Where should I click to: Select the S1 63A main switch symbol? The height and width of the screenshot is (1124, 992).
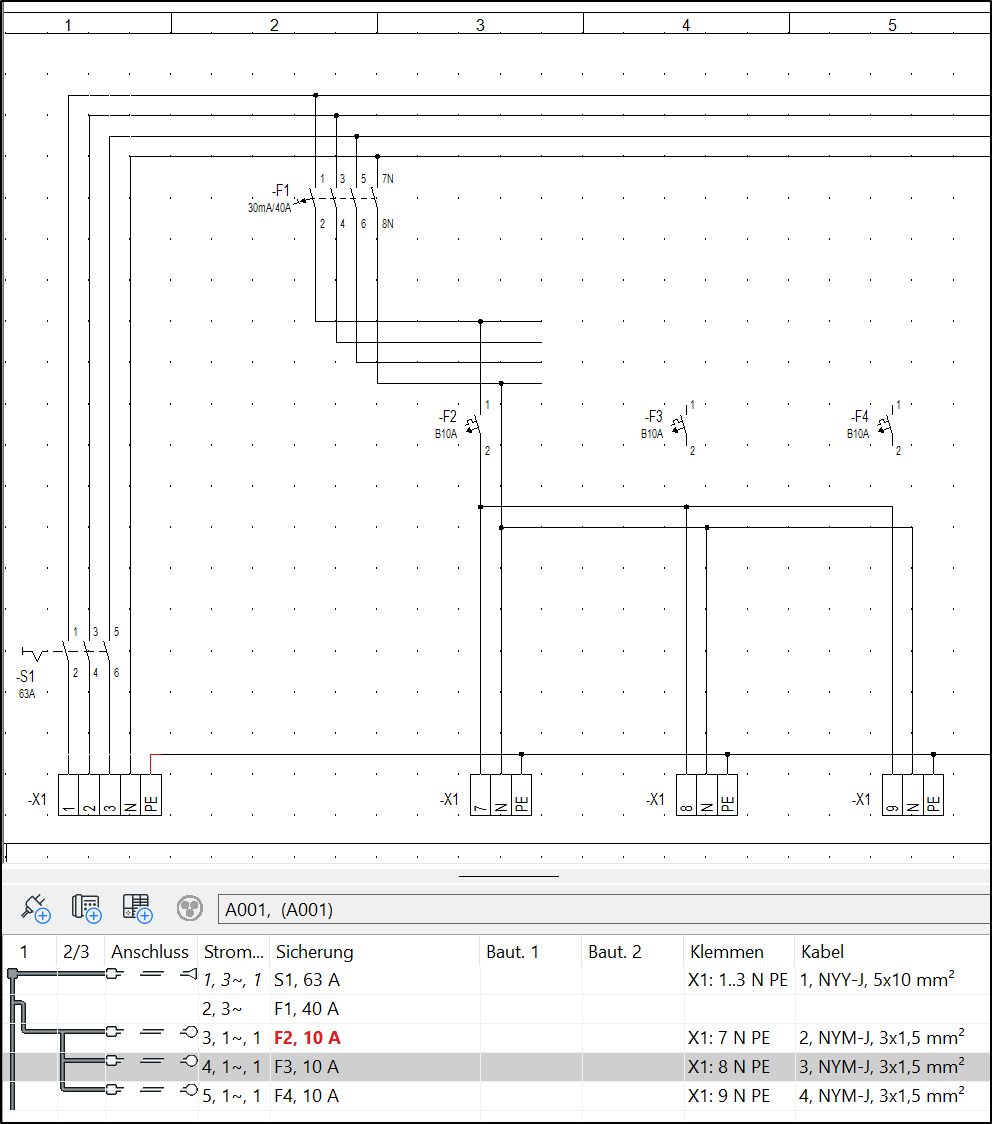[88, 654]
